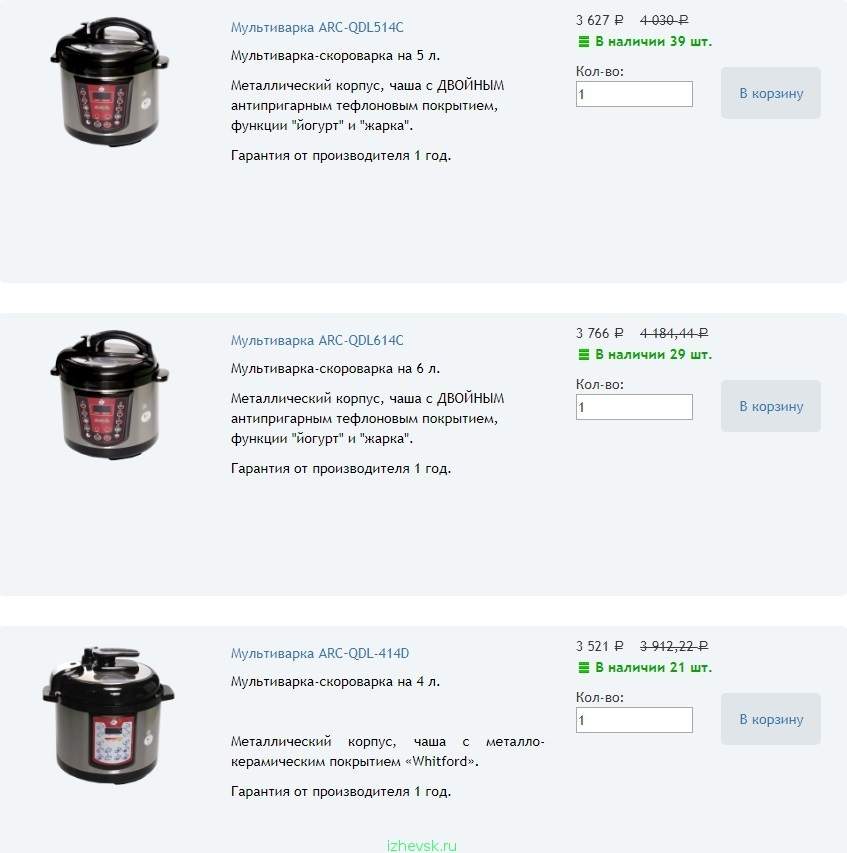The height and width of the screenshot is (853, 847).
Task: Click the green stock icon next to 39 шт.
Action: 583,42
